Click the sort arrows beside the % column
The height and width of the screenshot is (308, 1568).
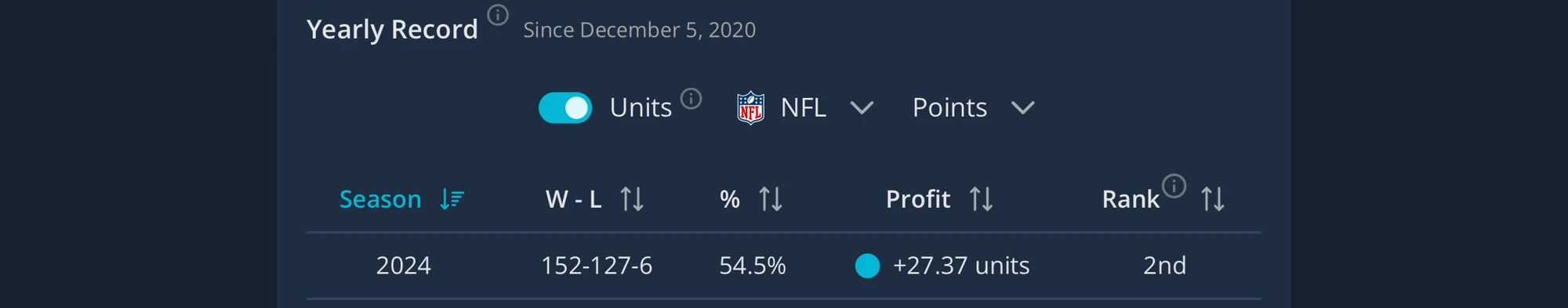tap(771, 199)
